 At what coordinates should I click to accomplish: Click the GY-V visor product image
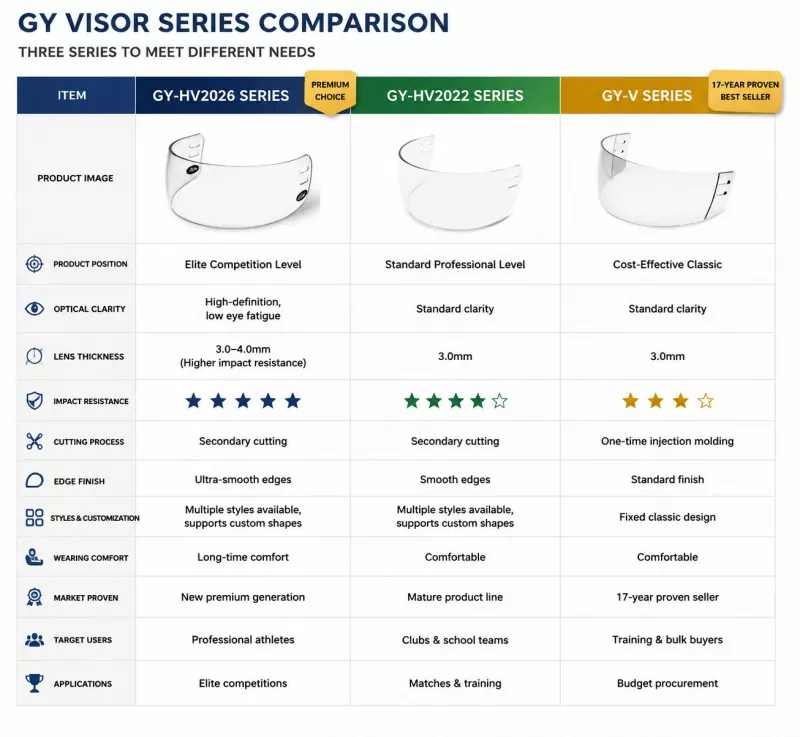[x=665, y=178]
